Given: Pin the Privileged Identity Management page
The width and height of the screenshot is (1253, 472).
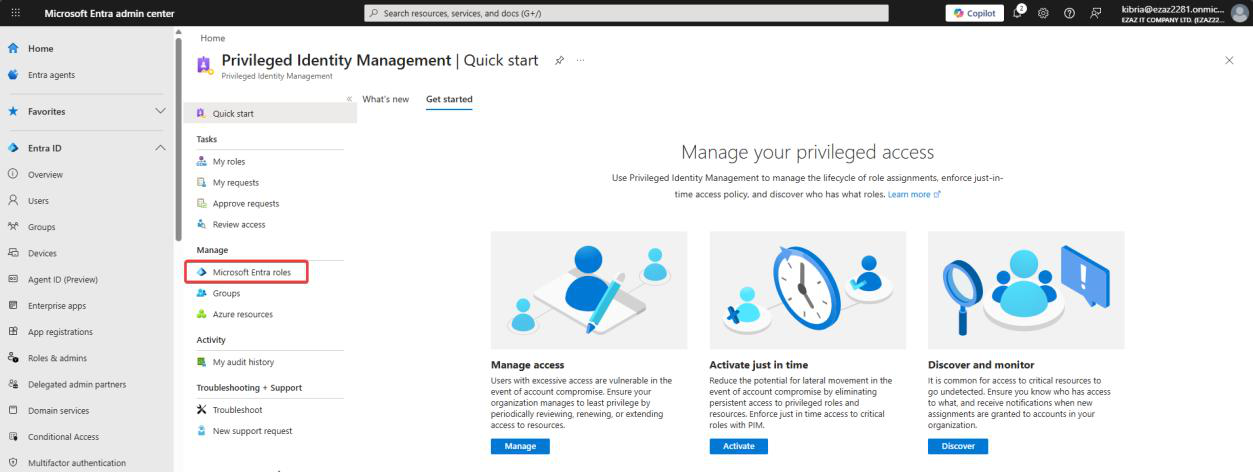Looking at the screenshot, I should (559, 61).
